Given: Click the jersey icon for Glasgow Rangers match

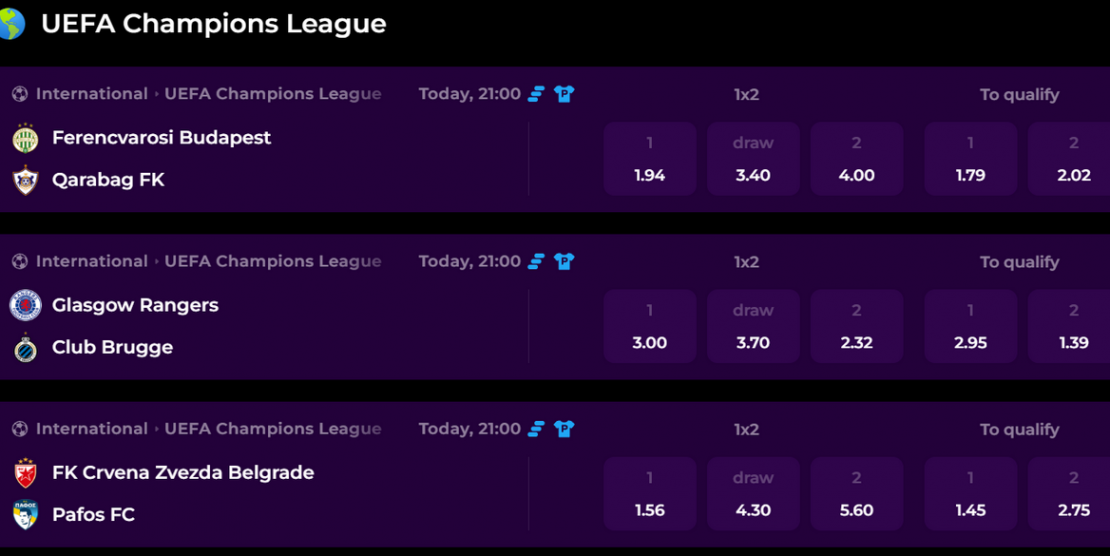Looking at the screenshot, I should (x=564, y=261).
